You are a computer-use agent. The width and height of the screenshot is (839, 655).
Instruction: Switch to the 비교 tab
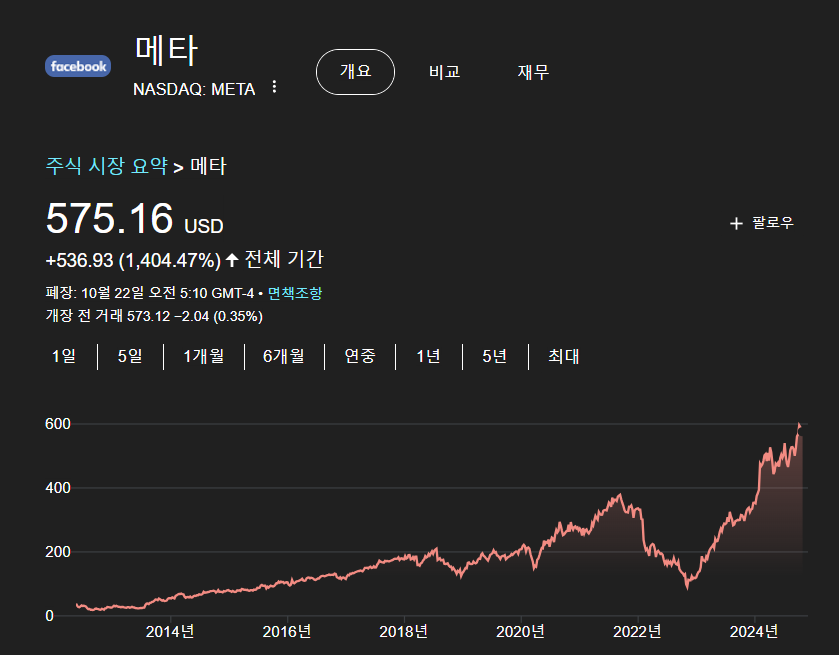coord(445,72)
